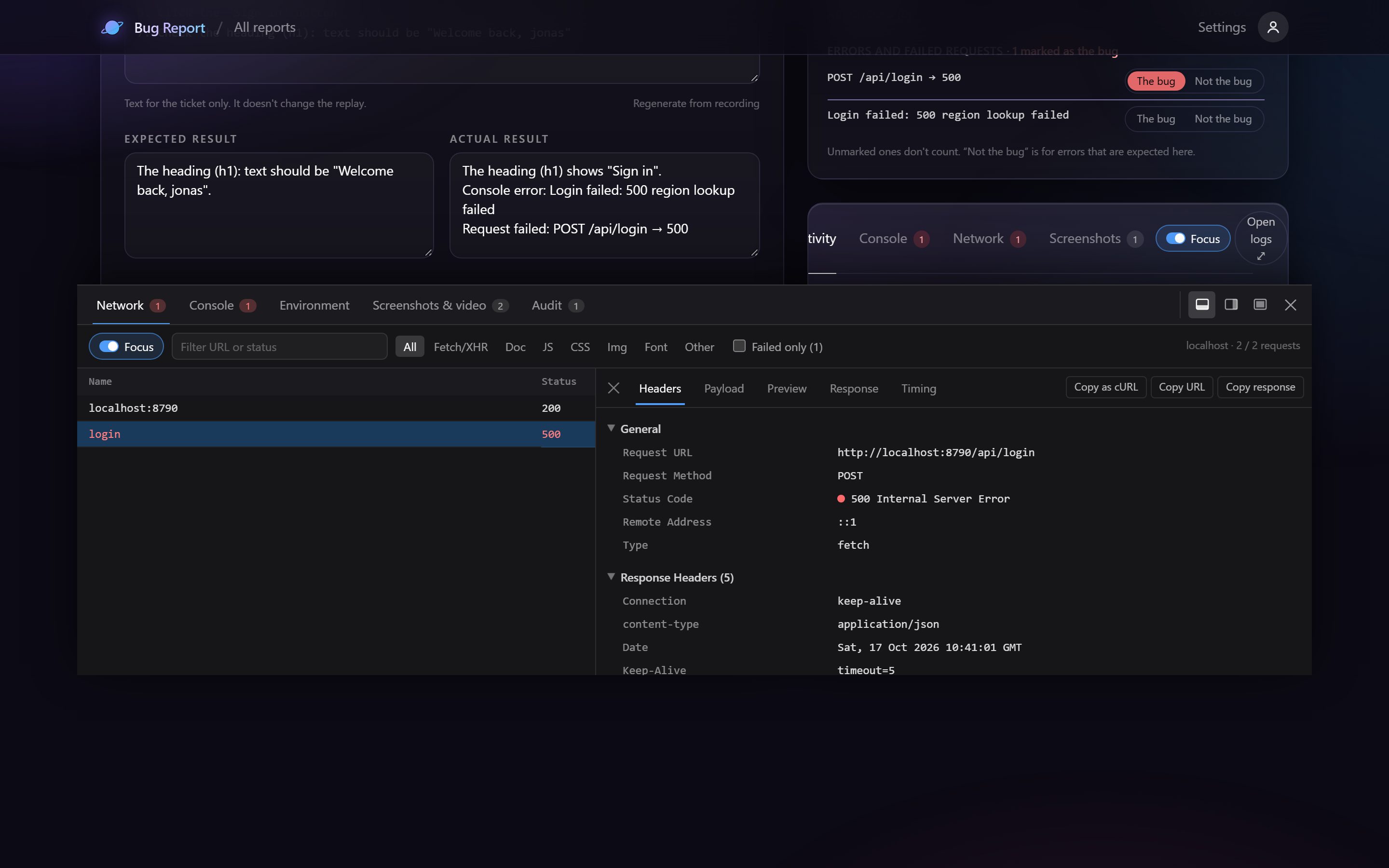Open the Audit tab
1389x868 pixels.
tap(558, 305)
